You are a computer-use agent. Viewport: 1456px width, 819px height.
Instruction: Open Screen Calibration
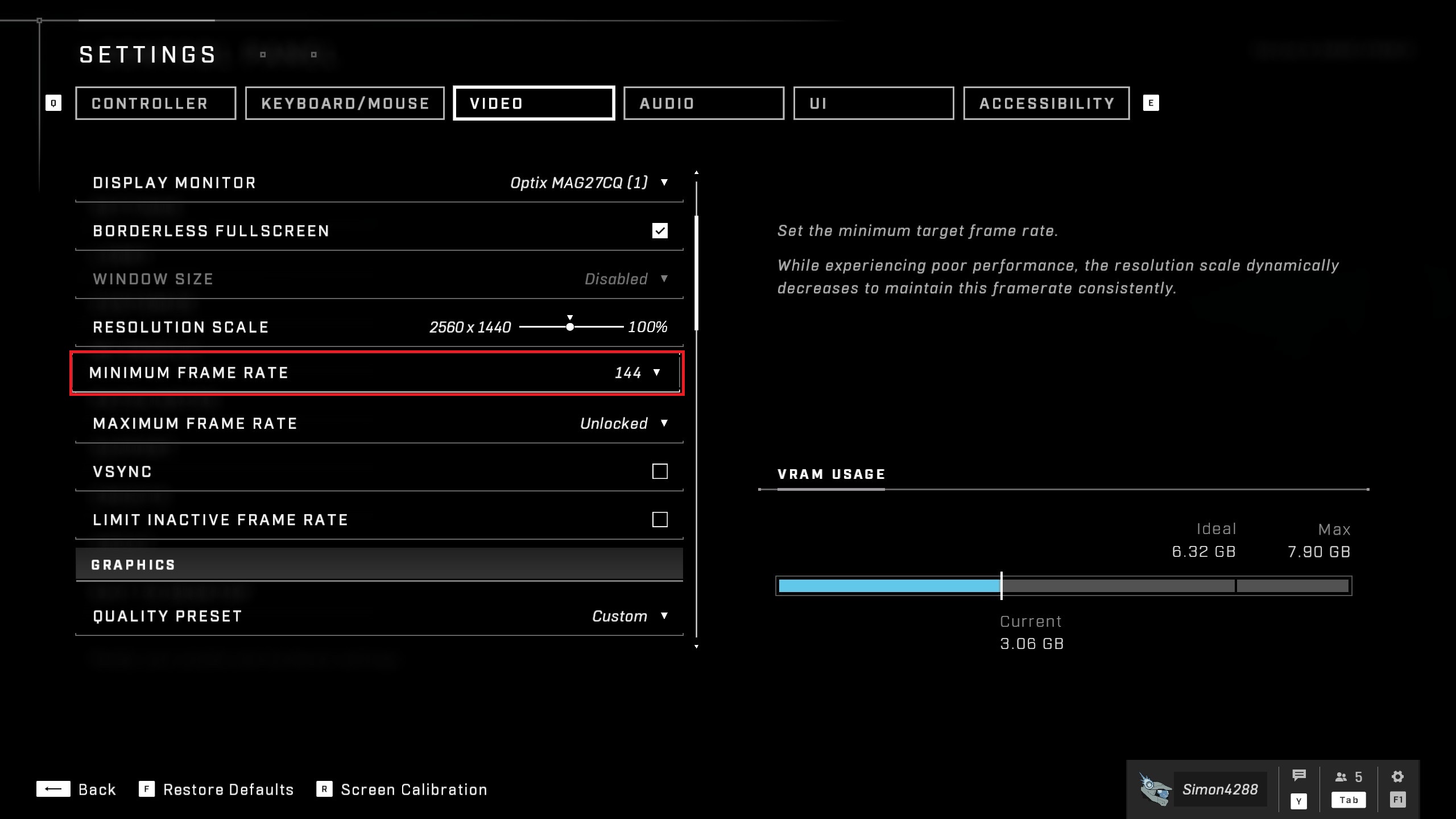413,789
